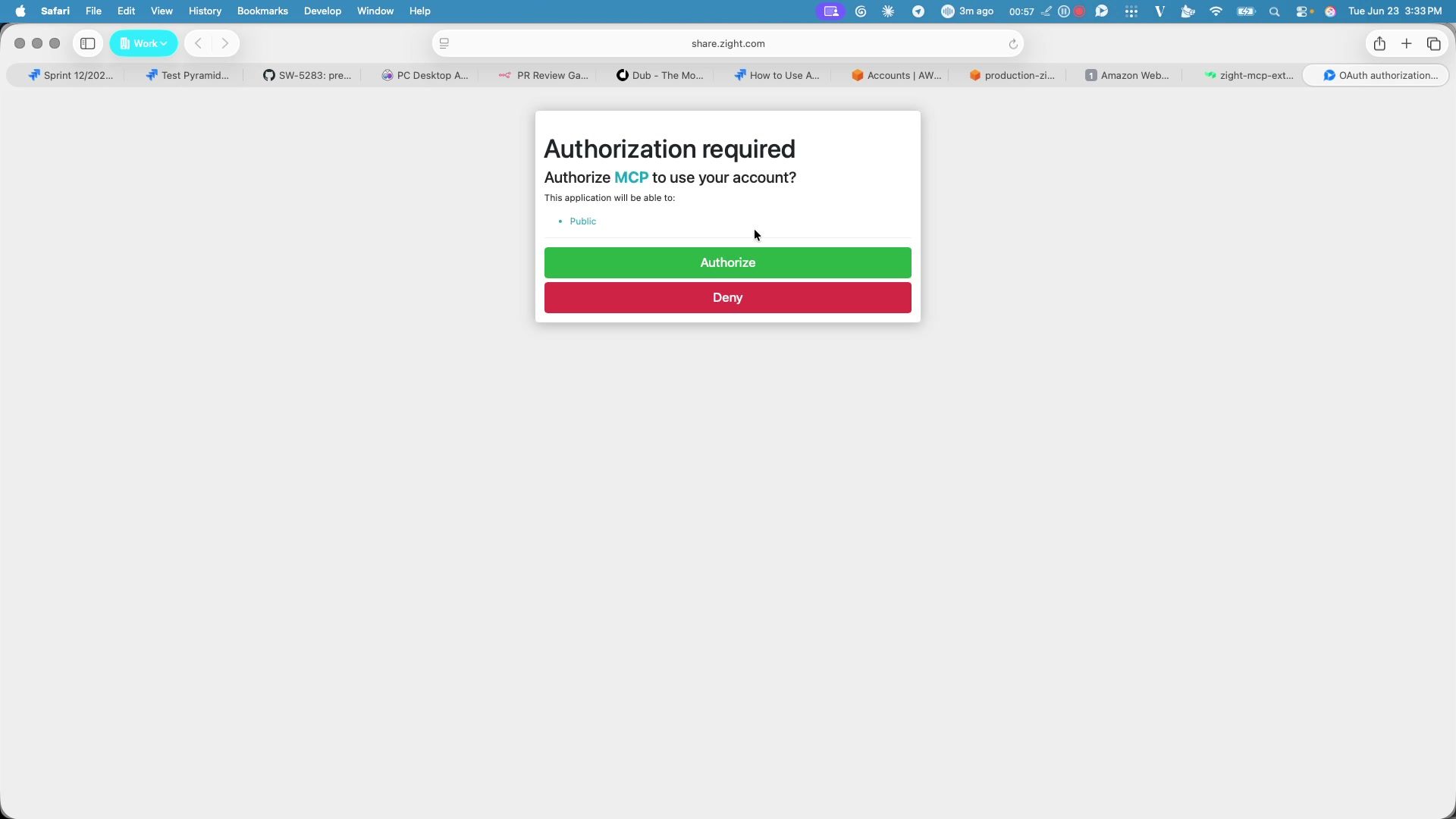Click the paper plane circle menu bar icon
The width and height of the screenshot is (1456, 819).
click(x=918, y=11)
